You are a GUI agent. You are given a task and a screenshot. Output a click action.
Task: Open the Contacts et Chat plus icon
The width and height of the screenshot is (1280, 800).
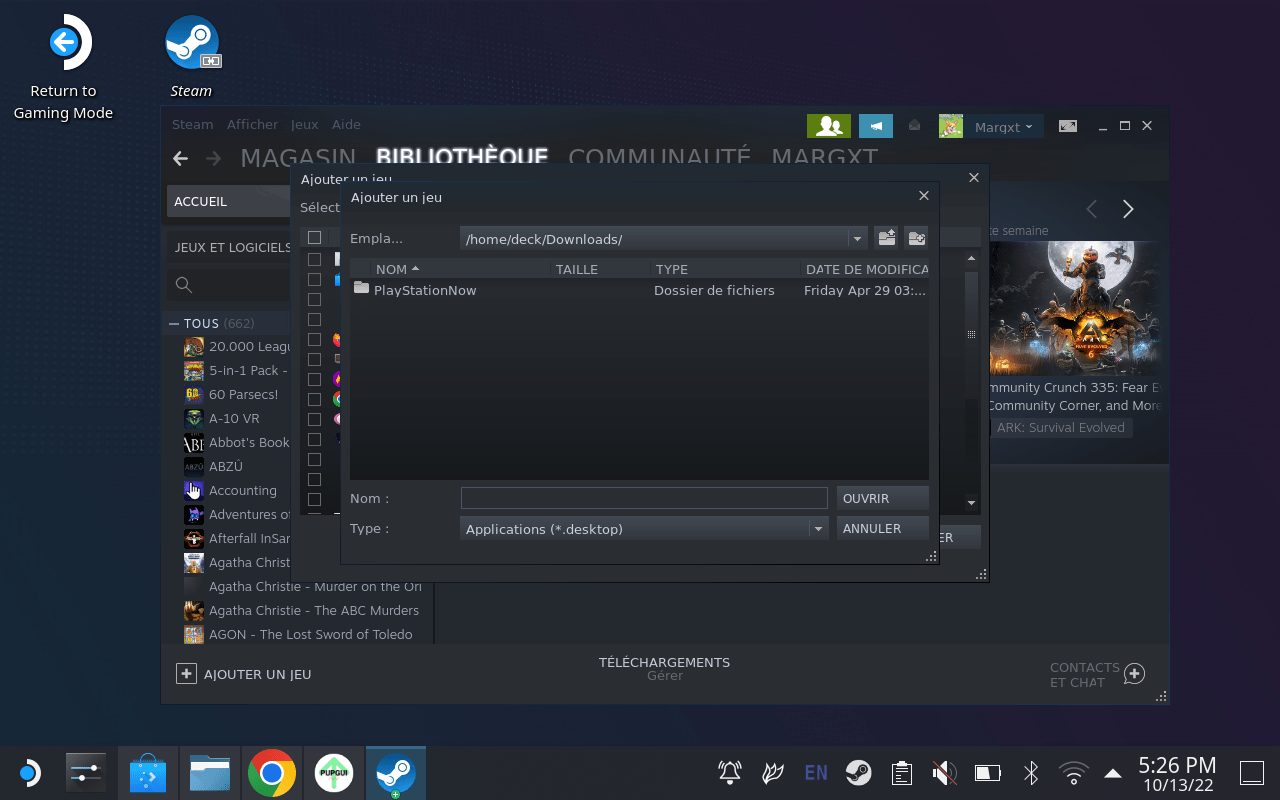coord(1134,674)
